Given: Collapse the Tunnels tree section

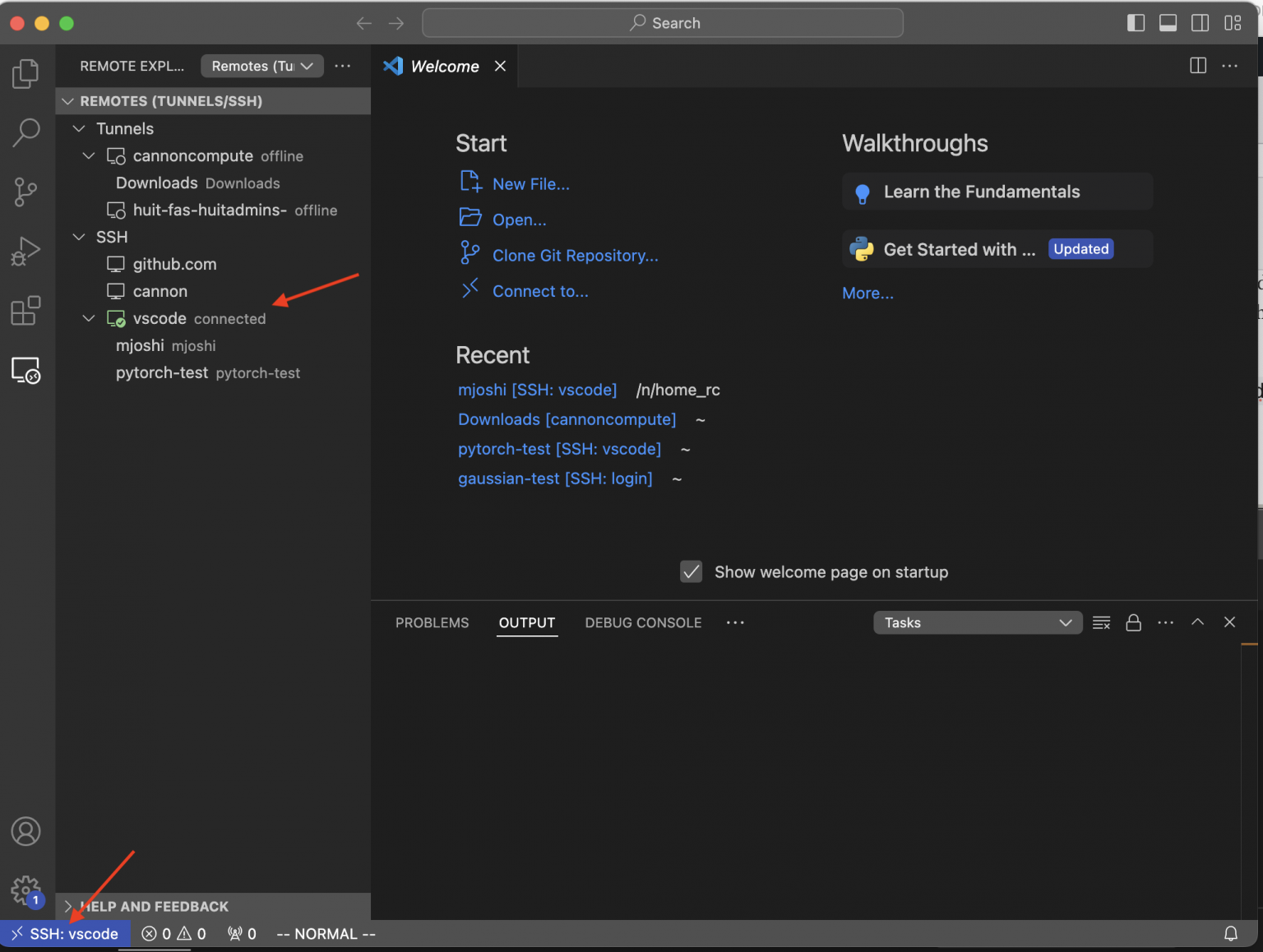Looking at the screenshot, I should [x=79, y=128].
